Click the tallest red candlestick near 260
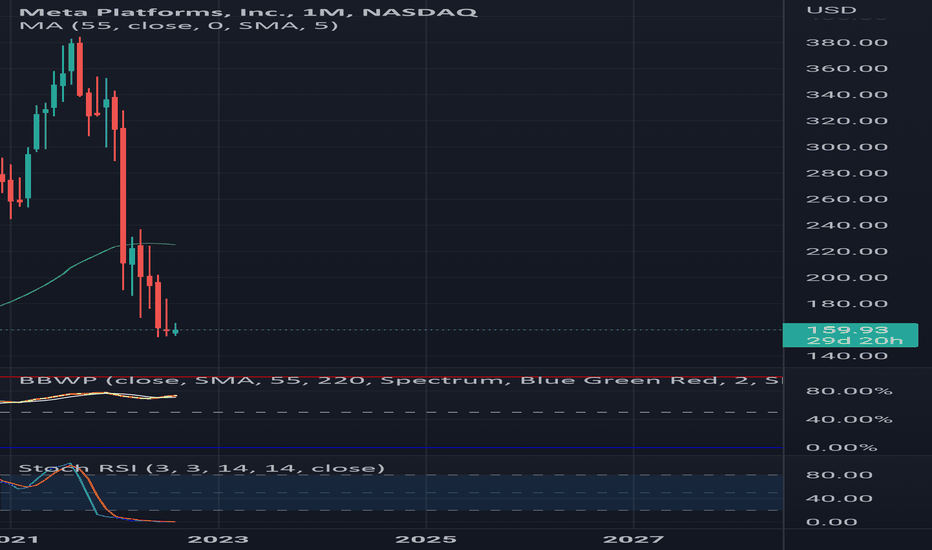932x550 pixels. pyautogui.click(x=123, y=196)
